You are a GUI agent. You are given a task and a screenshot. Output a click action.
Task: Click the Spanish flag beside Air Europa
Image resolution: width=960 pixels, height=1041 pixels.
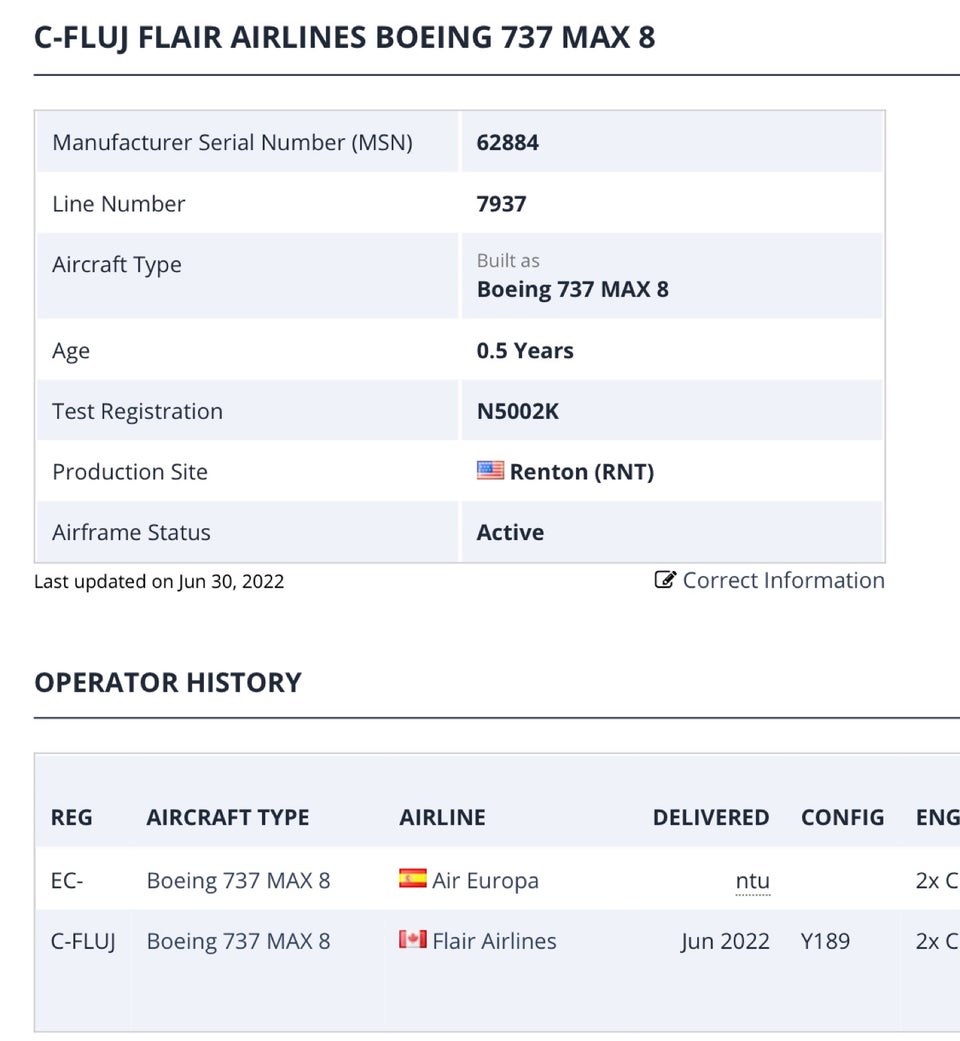412,879
